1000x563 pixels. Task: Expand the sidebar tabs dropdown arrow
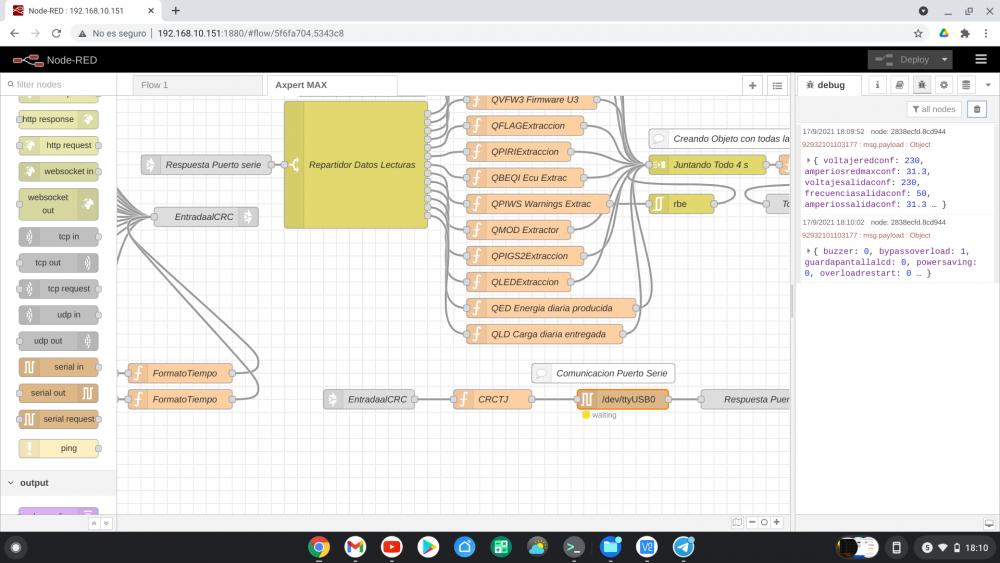click(x=988, y=85)
